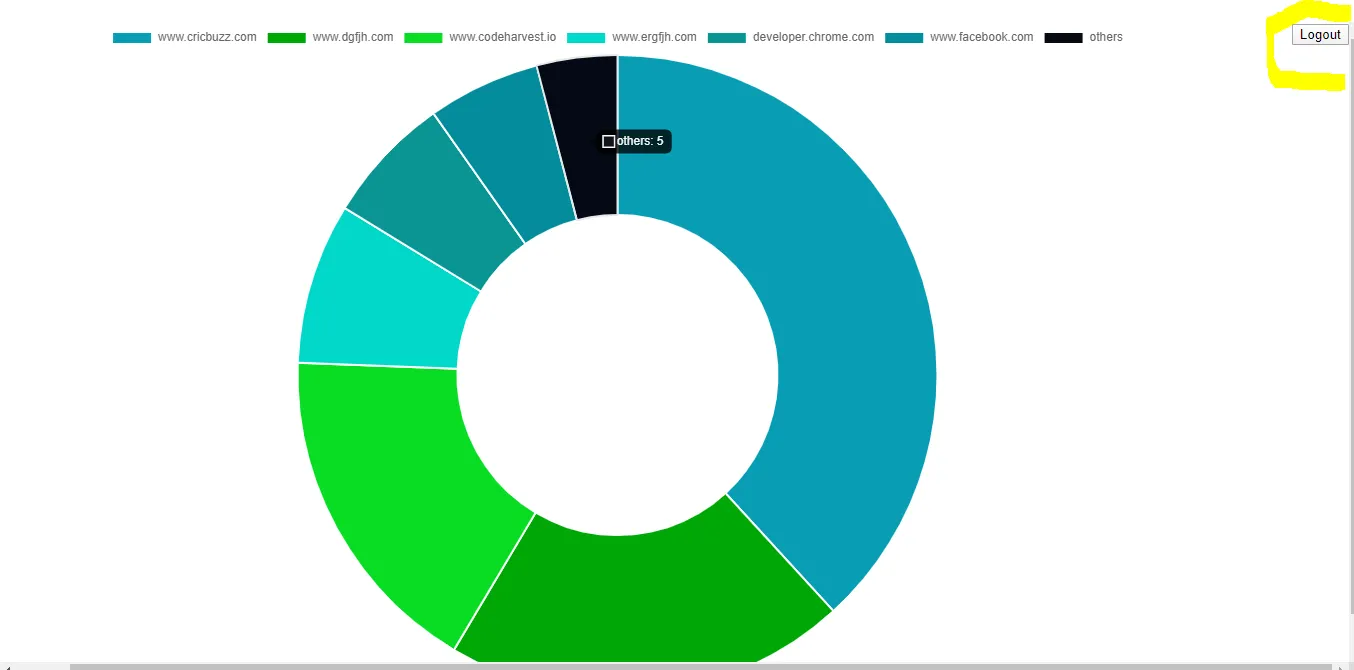Hide www.codeharvest.io via its legend label
The height and width of the screenshot is (670, 1354).
(503, 37)
